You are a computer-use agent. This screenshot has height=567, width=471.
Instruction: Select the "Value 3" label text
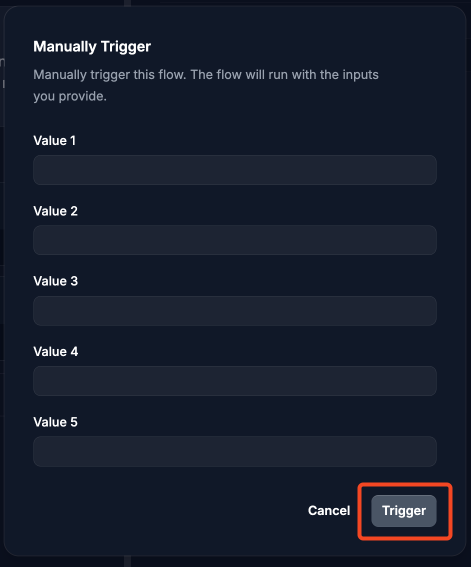coord(55,281)
